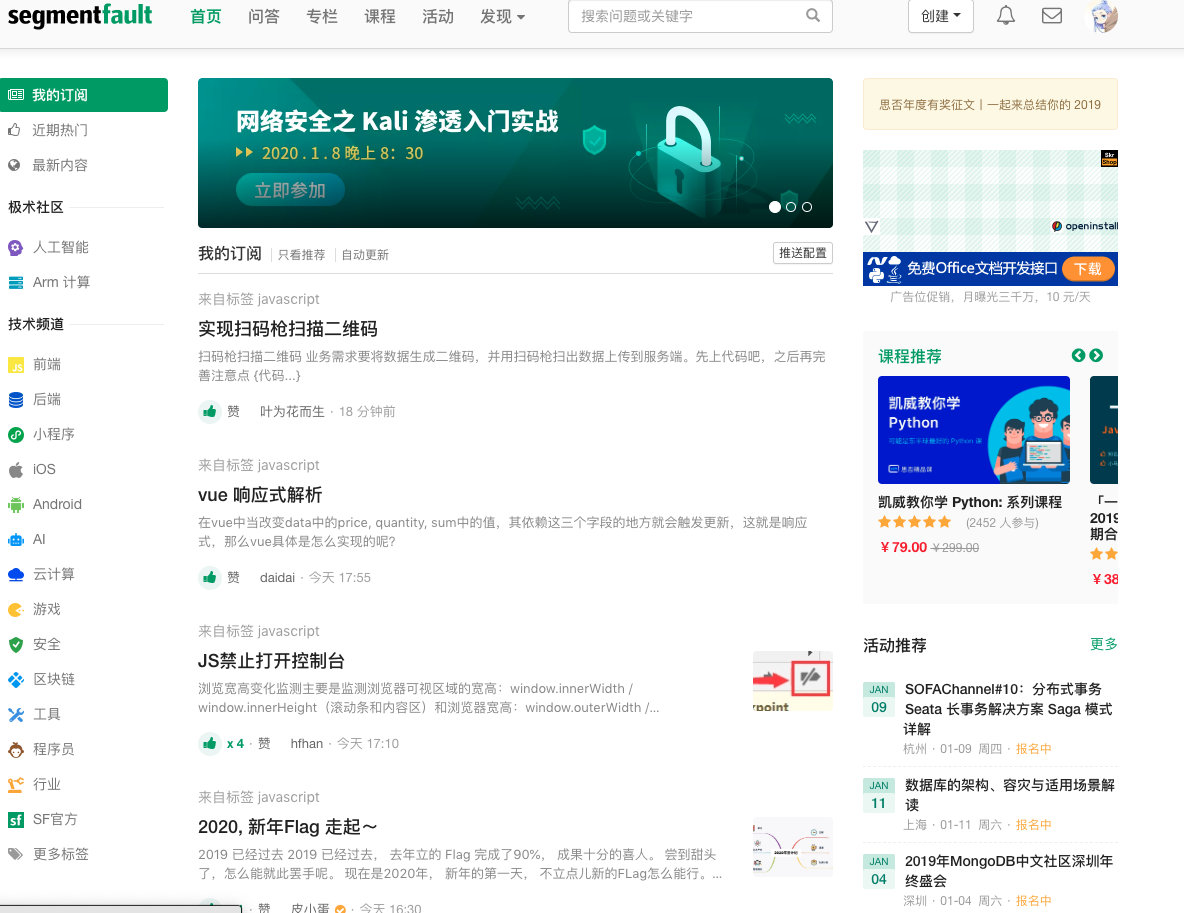This screenshot has width=1184, height=913.
Task: Open the 推送配置 button
Action: tap(803, 253)
